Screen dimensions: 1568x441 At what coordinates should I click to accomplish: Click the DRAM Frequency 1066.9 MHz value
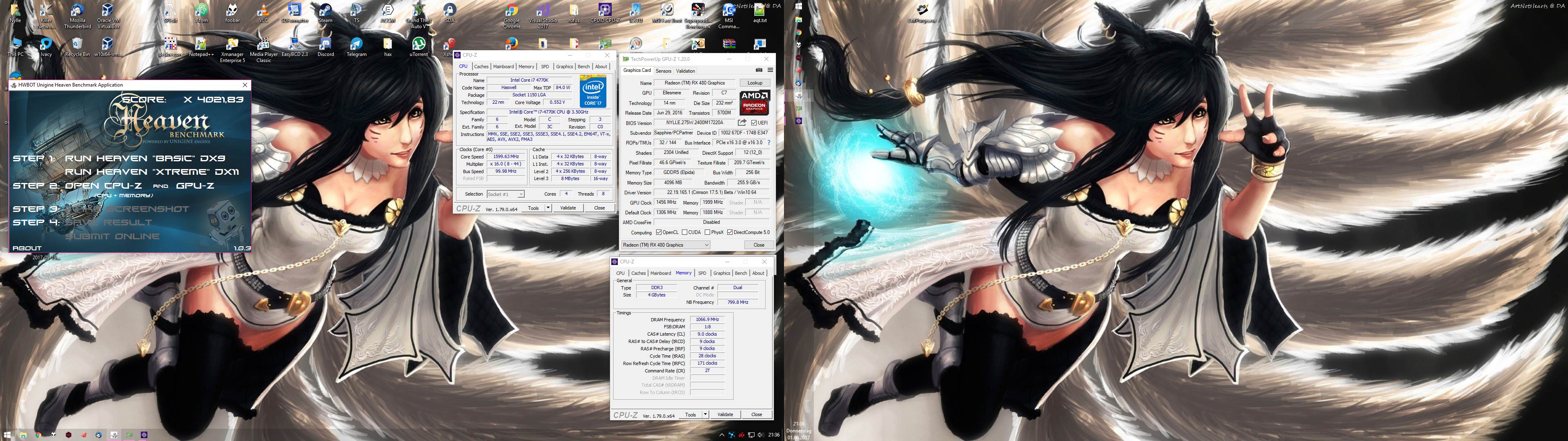pyautogui.click(x=707, y=319)
